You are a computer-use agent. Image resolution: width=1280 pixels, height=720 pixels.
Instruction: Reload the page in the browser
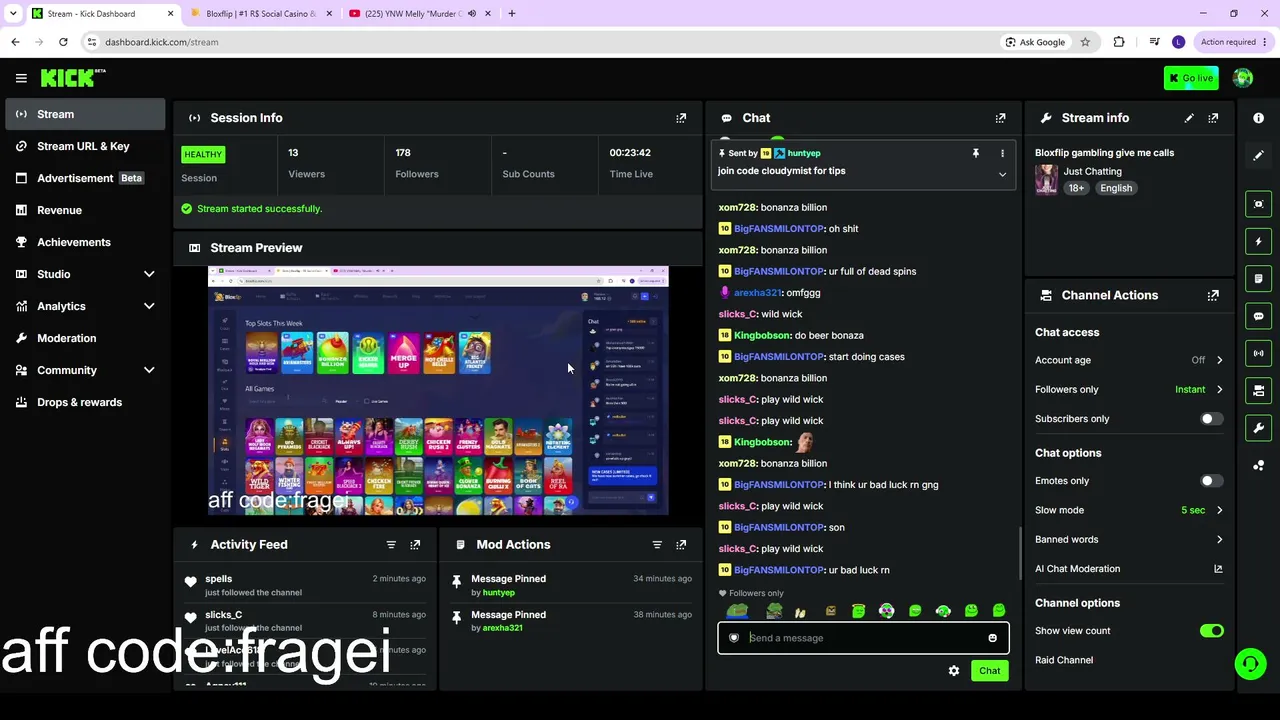point(63,42)
